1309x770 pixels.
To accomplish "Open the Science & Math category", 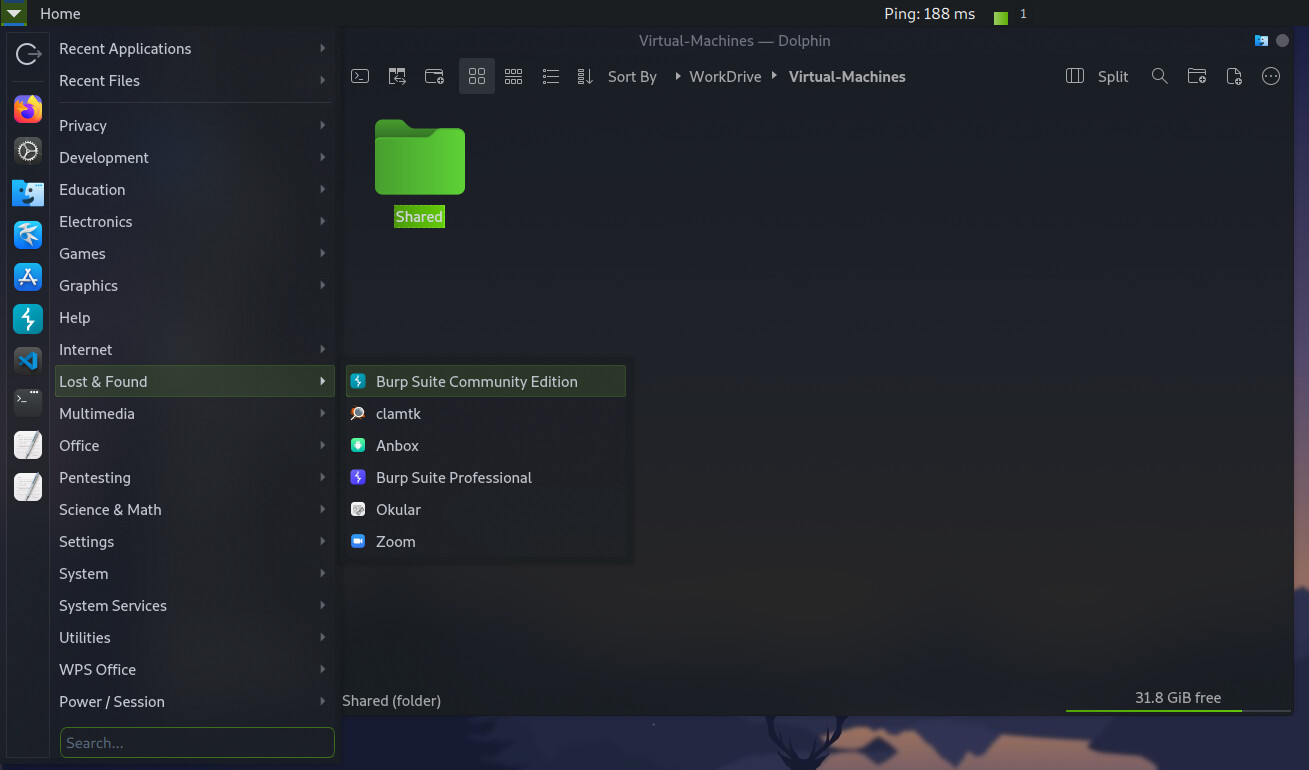I will coord(194,509).
